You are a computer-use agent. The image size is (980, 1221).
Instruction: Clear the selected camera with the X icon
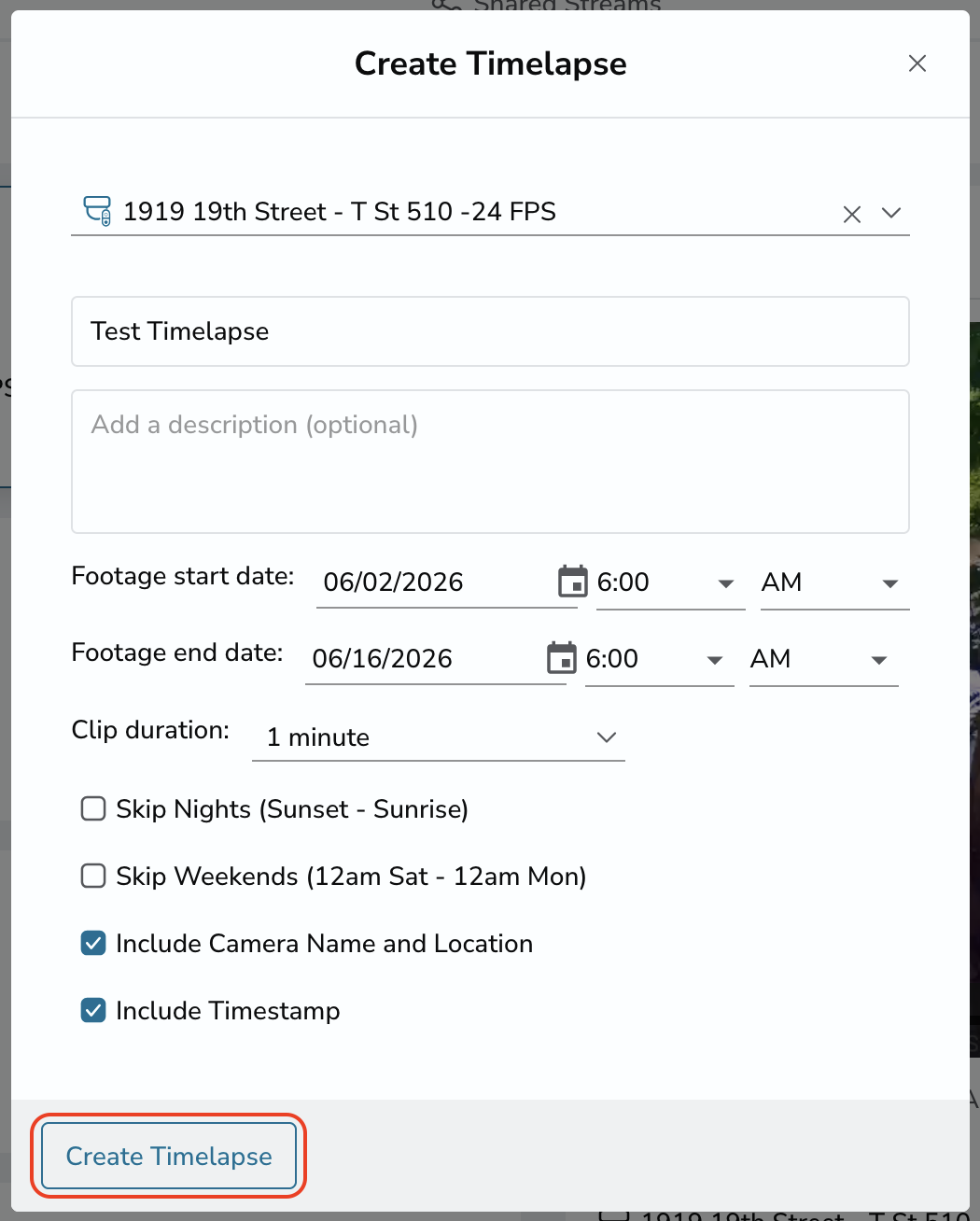[851, 215]
